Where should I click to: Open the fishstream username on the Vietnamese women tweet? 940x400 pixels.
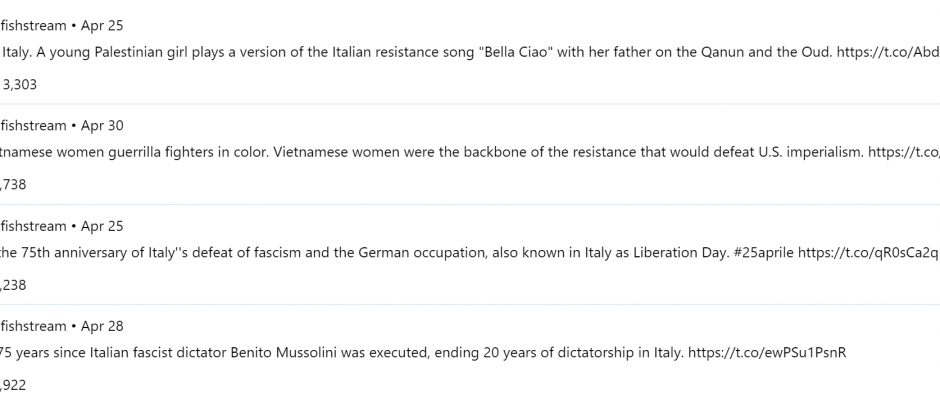click(33, 125)
